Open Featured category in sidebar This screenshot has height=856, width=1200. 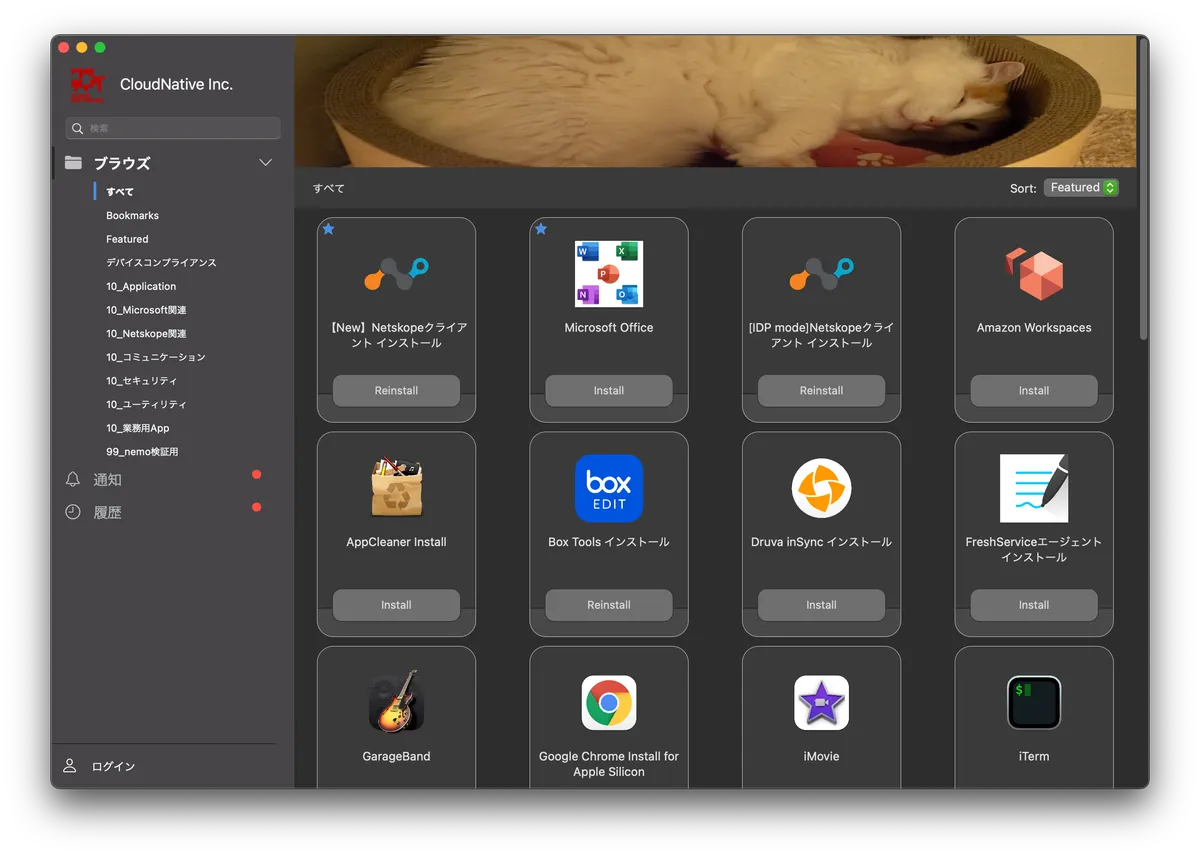coord(127,239)
